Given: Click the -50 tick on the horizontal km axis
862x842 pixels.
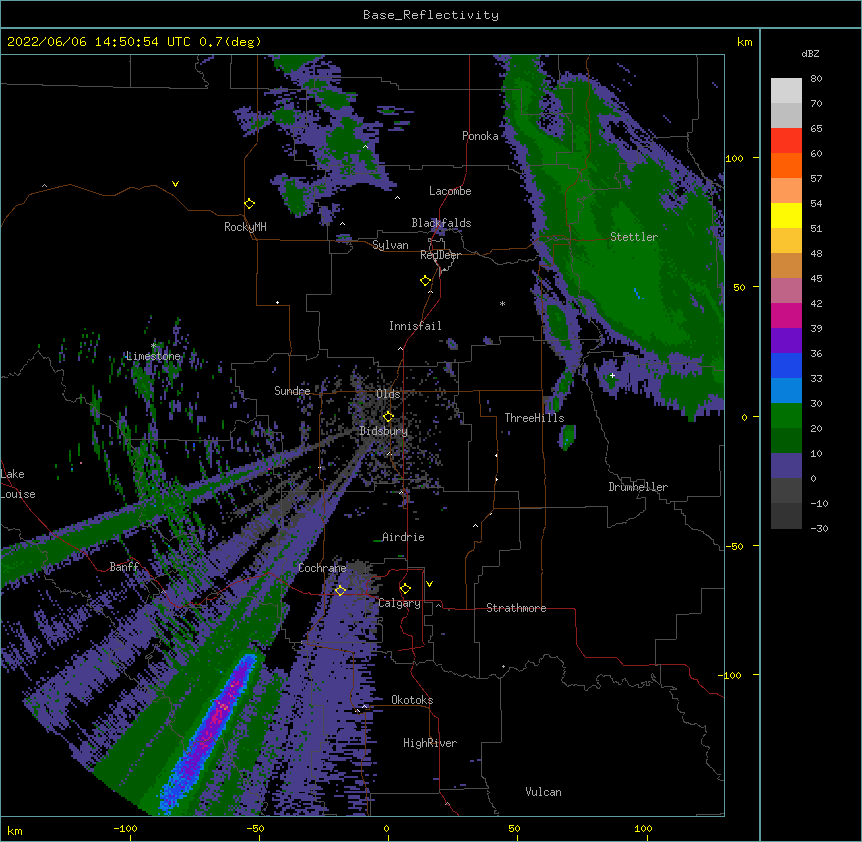Looking at the screenshot, I should click(255, 829).
